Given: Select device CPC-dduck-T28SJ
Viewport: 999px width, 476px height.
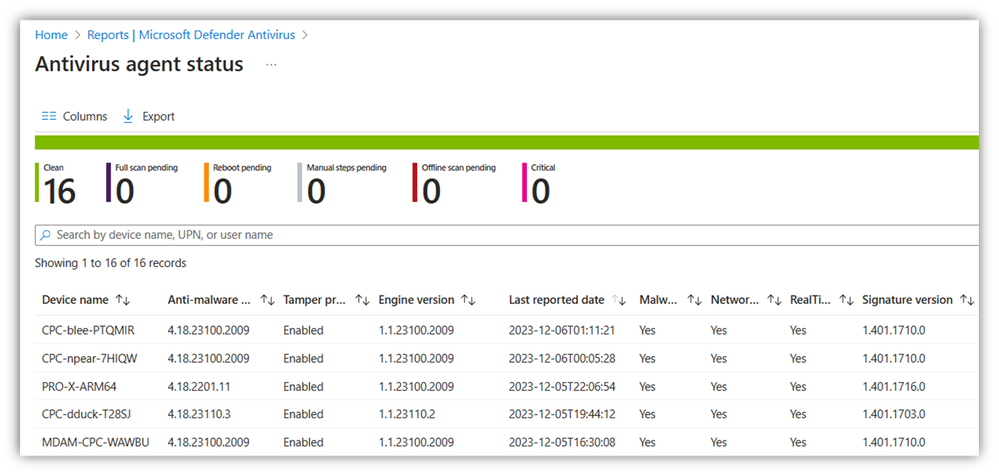Looking at the screenshot, I should click(87, 414).
